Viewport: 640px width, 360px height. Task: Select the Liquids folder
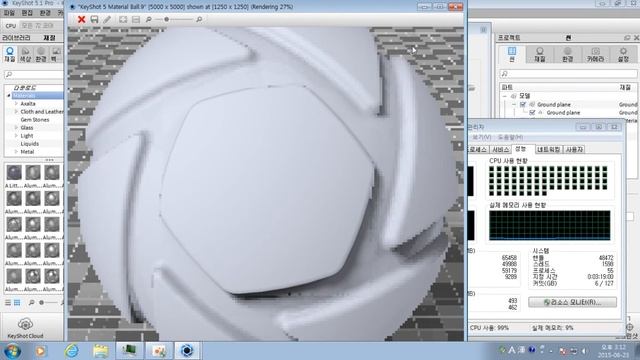29,144
